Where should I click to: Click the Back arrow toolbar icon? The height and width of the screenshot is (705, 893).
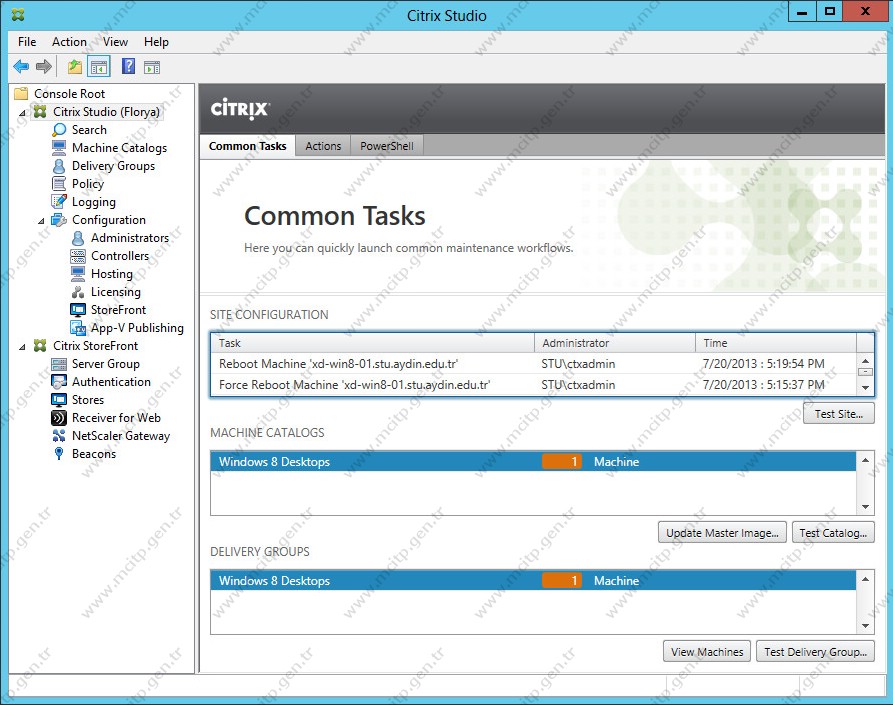click(21, 67)
